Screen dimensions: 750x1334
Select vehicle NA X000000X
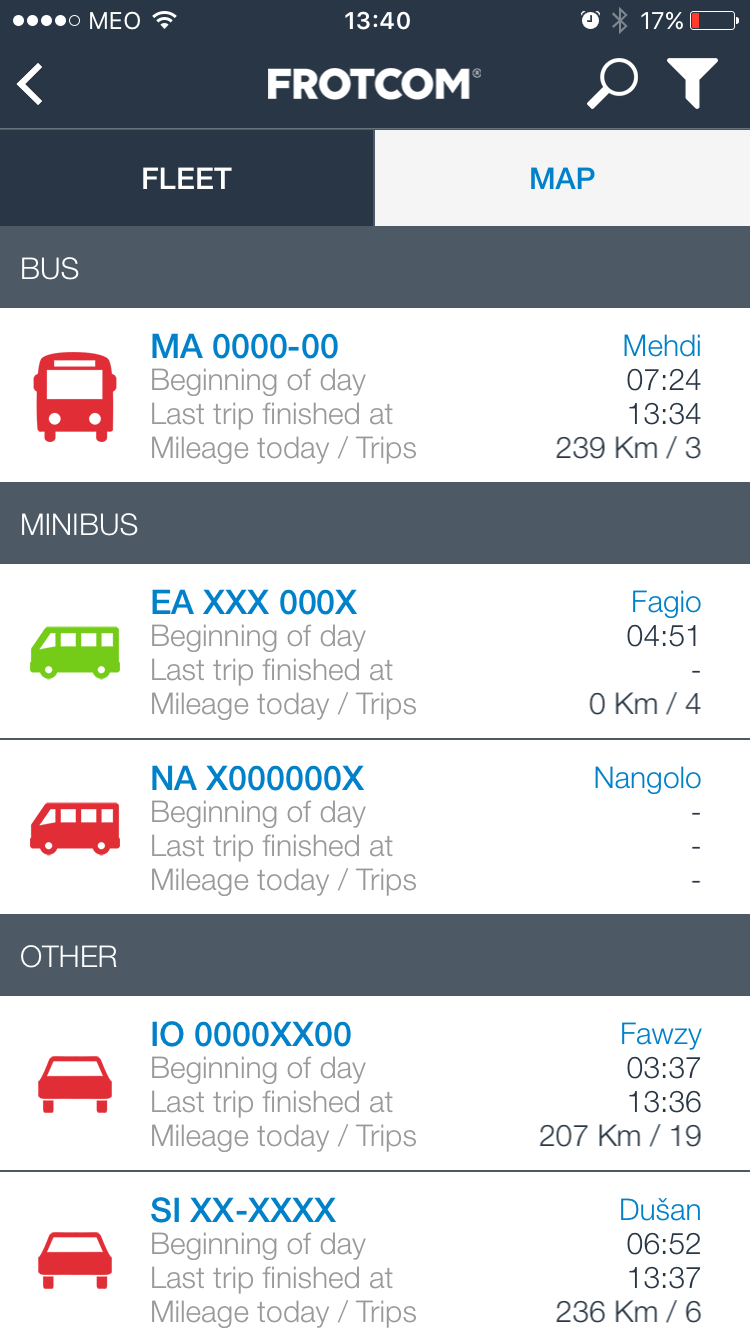coord(257,779)
